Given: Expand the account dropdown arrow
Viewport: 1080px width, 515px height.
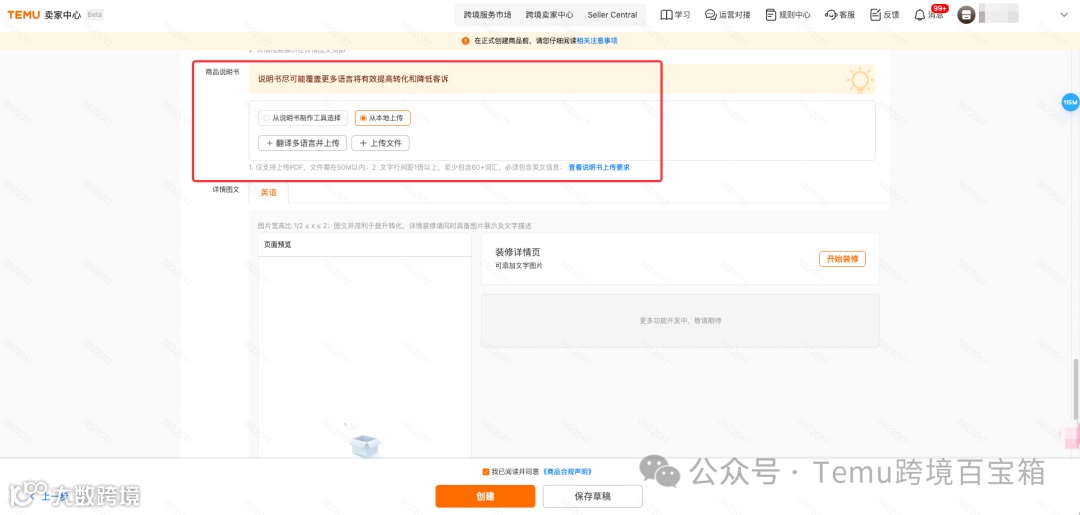Looking at the screenshot, I should 1062,14.
